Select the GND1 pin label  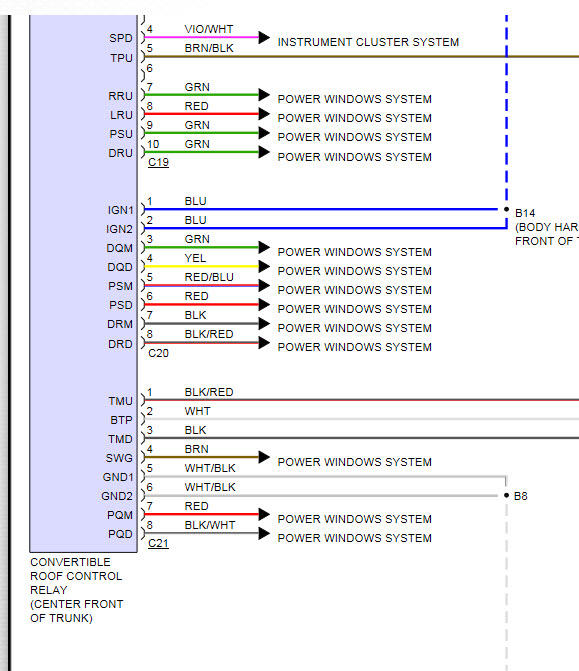coord(118,477)
